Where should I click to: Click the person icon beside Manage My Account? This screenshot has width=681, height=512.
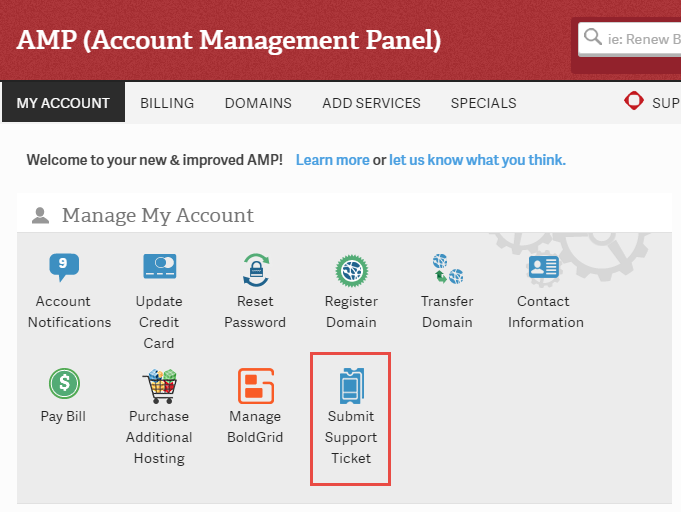[40, 215]
